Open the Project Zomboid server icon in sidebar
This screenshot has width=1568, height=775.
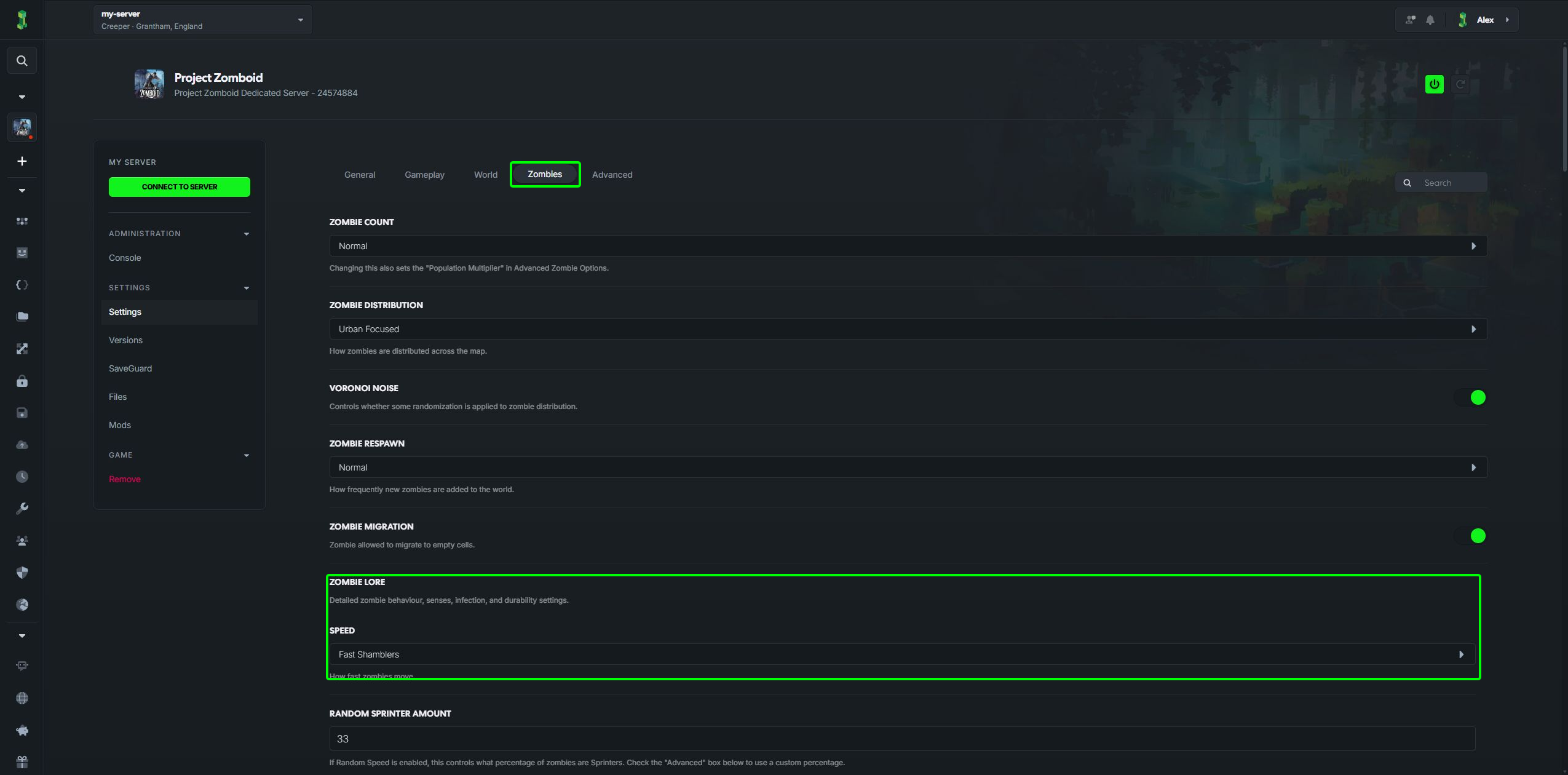pos(22,128)
